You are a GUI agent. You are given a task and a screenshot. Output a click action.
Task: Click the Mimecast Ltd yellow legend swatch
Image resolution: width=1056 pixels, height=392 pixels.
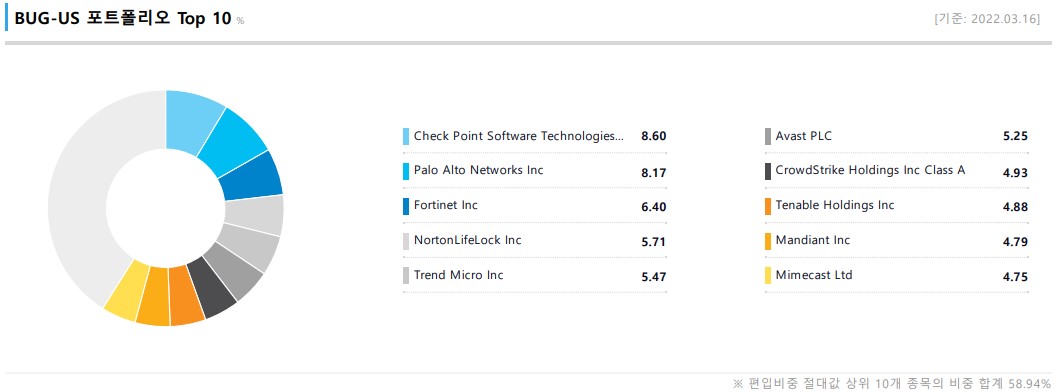pyautogui.click(x=768, y=276)
